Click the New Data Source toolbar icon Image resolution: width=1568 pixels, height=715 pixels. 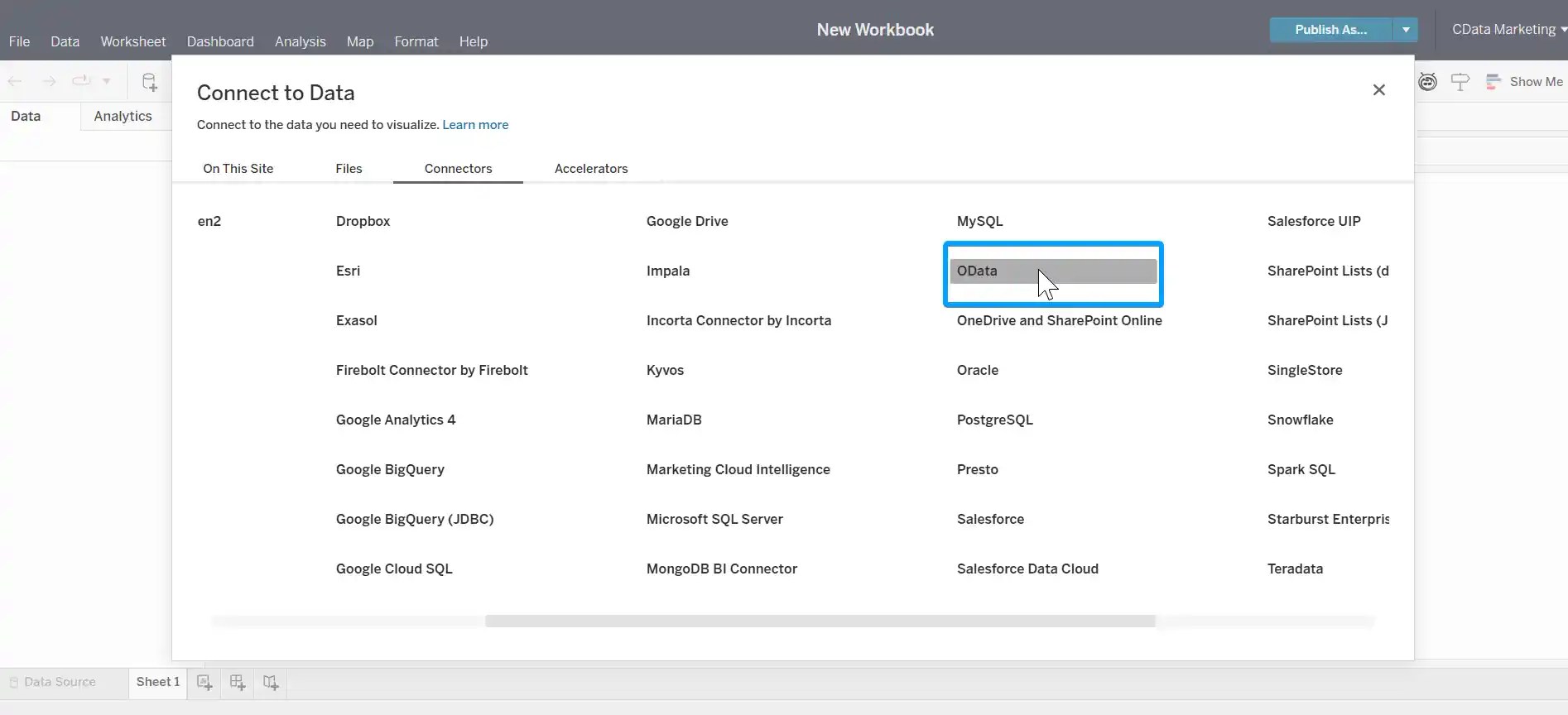[149, 82]
